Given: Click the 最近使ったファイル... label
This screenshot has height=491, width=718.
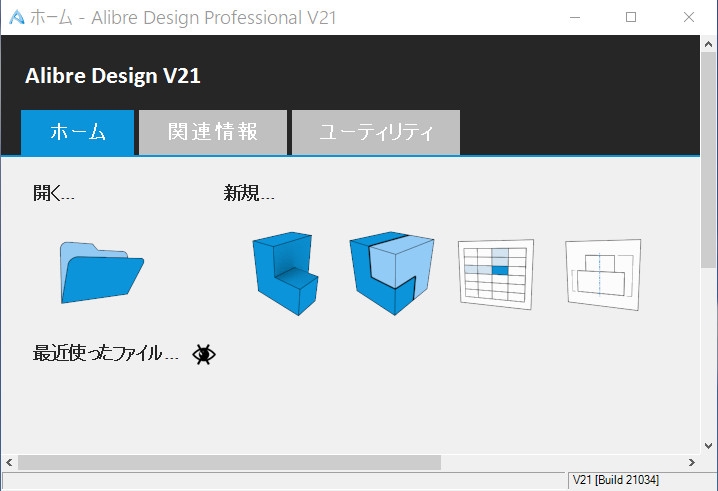Looking at the screenshot, I should [106, 354].
